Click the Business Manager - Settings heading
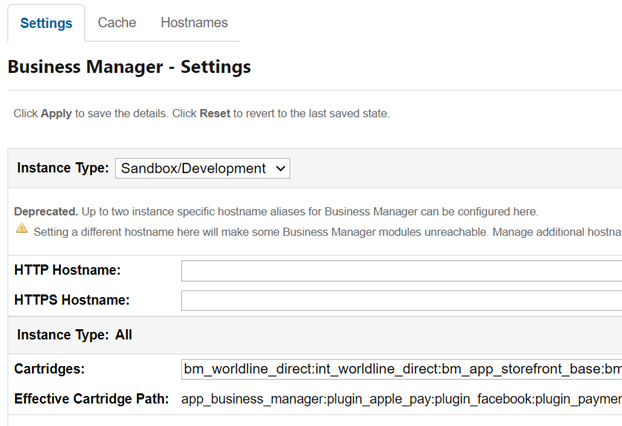This screenshot has height=426, width=622. tap(129, 67)
